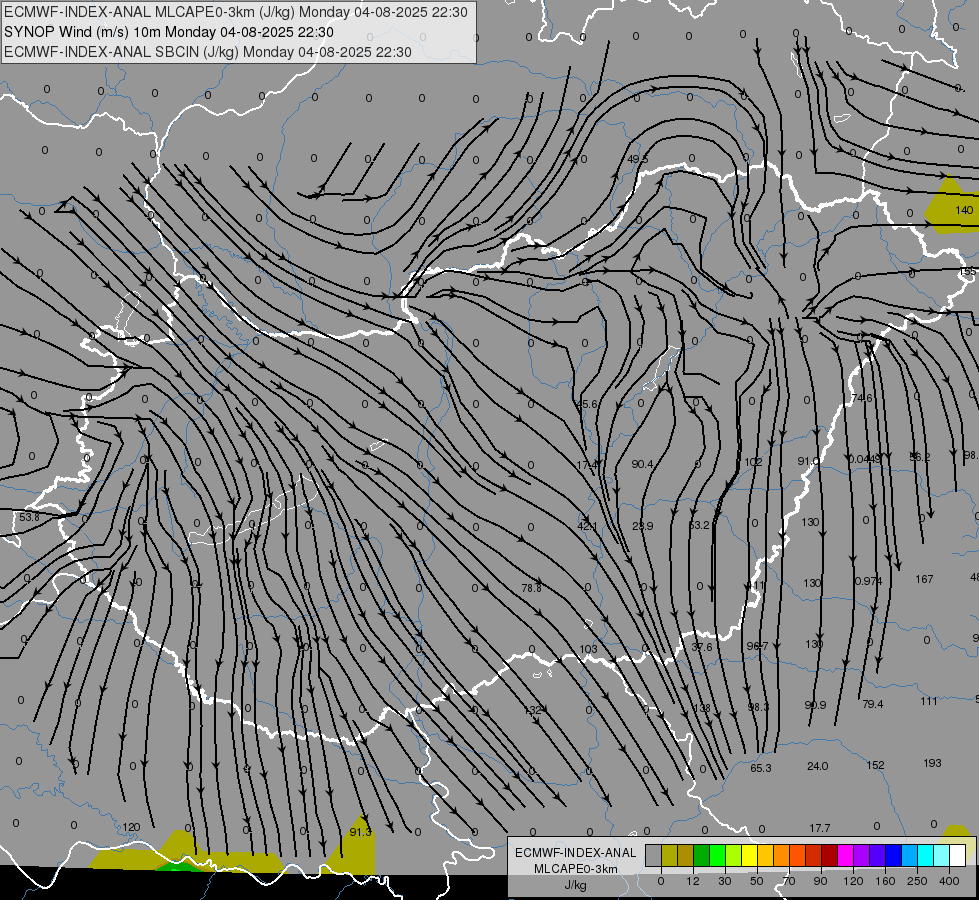Click the map value 53.2
The image size is (979, 900).
699,525
